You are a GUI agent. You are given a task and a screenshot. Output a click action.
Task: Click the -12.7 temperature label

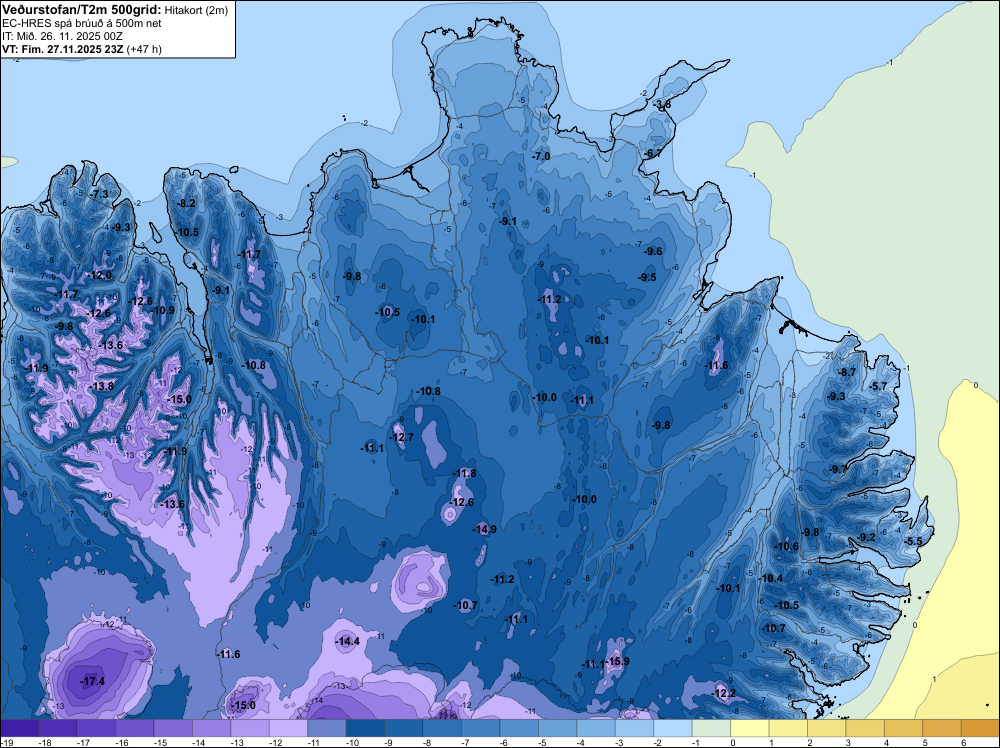click(402, 437)
